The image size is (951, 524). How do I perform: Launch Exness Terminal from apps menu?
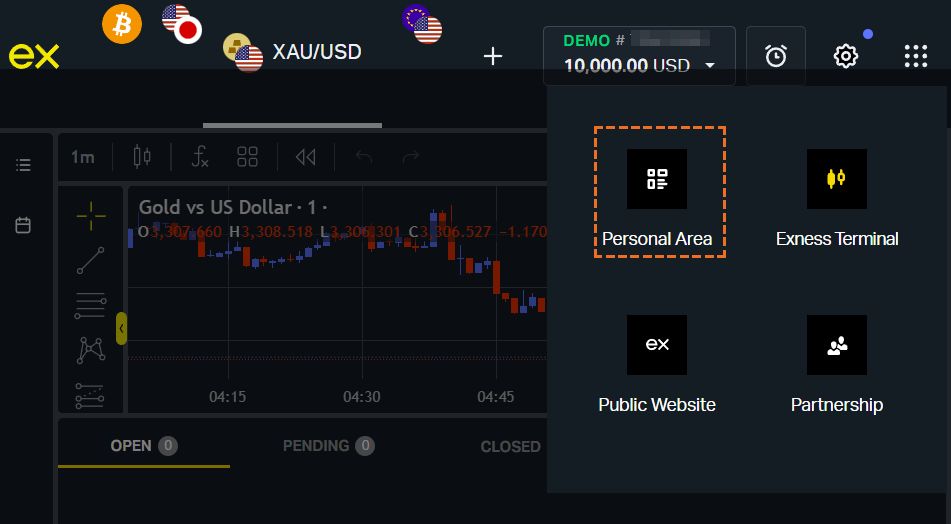click(837, 194)
